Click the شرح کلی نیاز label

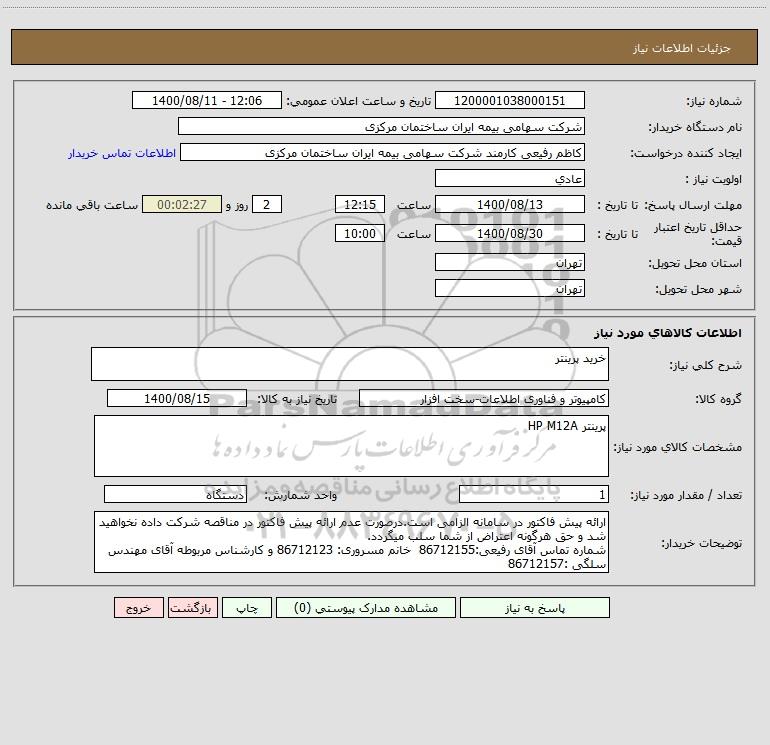(x=706, y=365)
